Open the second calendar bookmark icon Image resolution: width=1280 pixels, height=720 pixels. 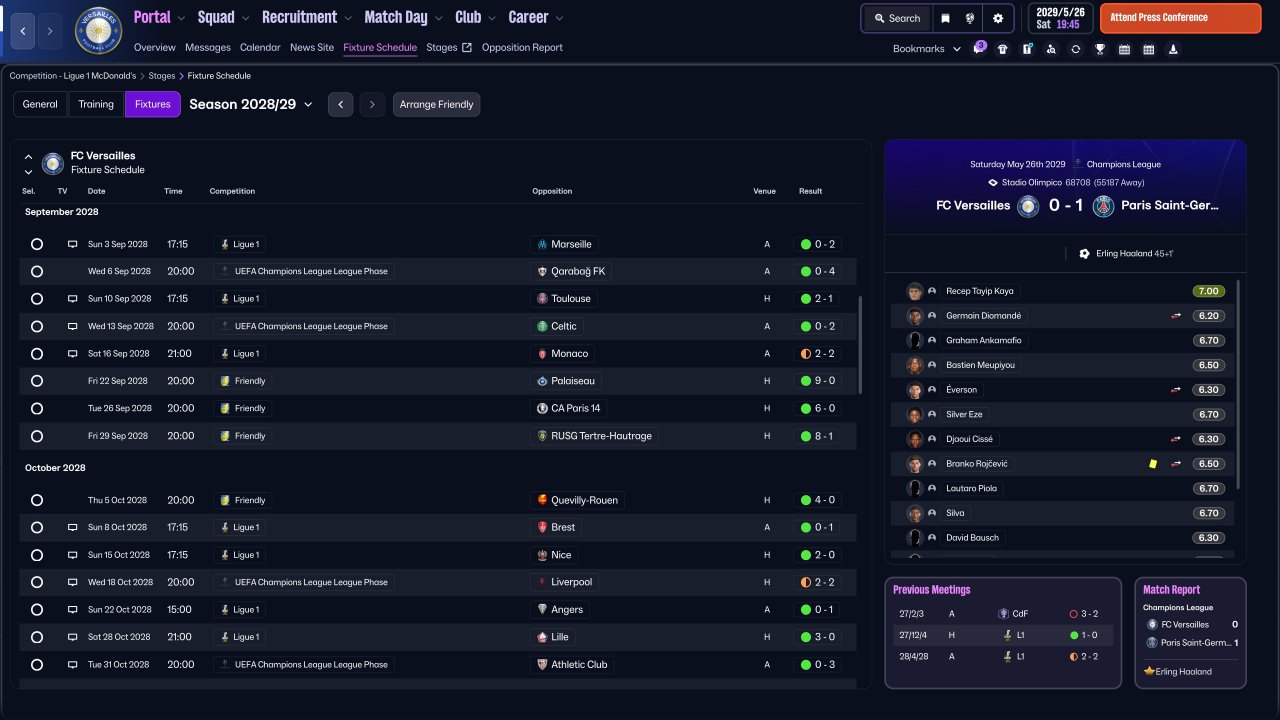pos(1148,49)
